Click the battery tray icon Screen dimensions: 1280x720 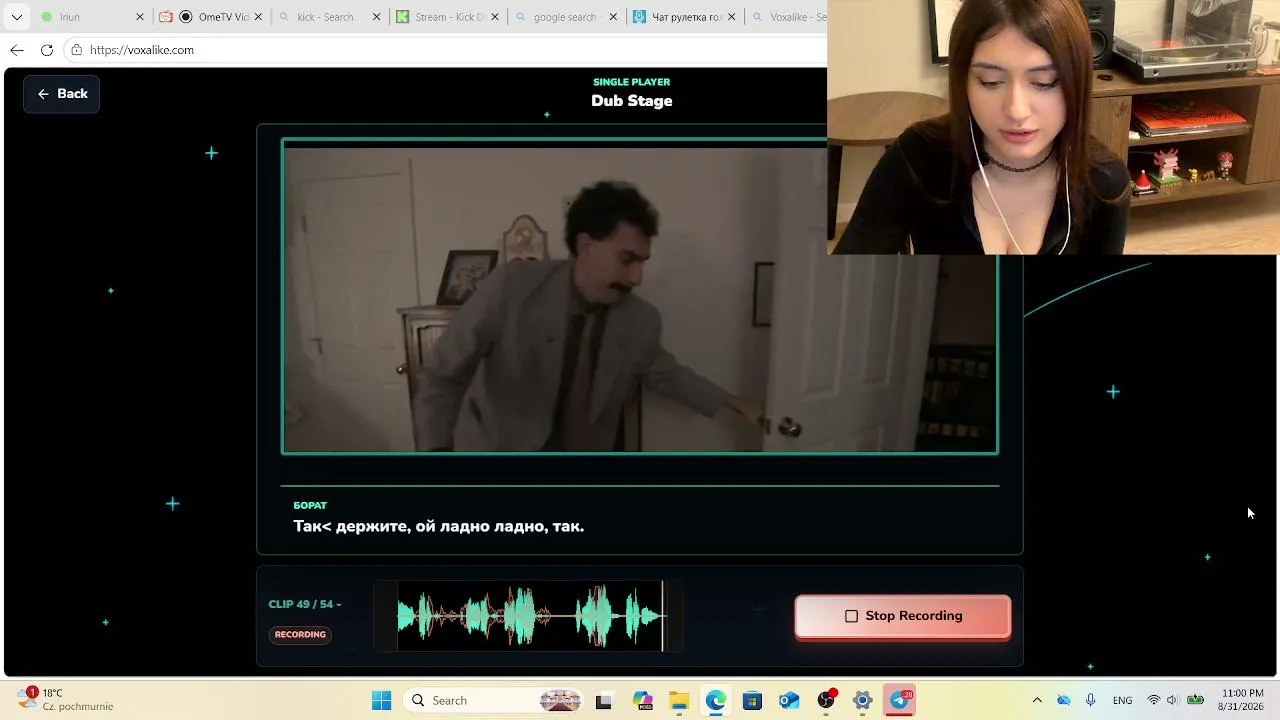[x=1195, y=700]
